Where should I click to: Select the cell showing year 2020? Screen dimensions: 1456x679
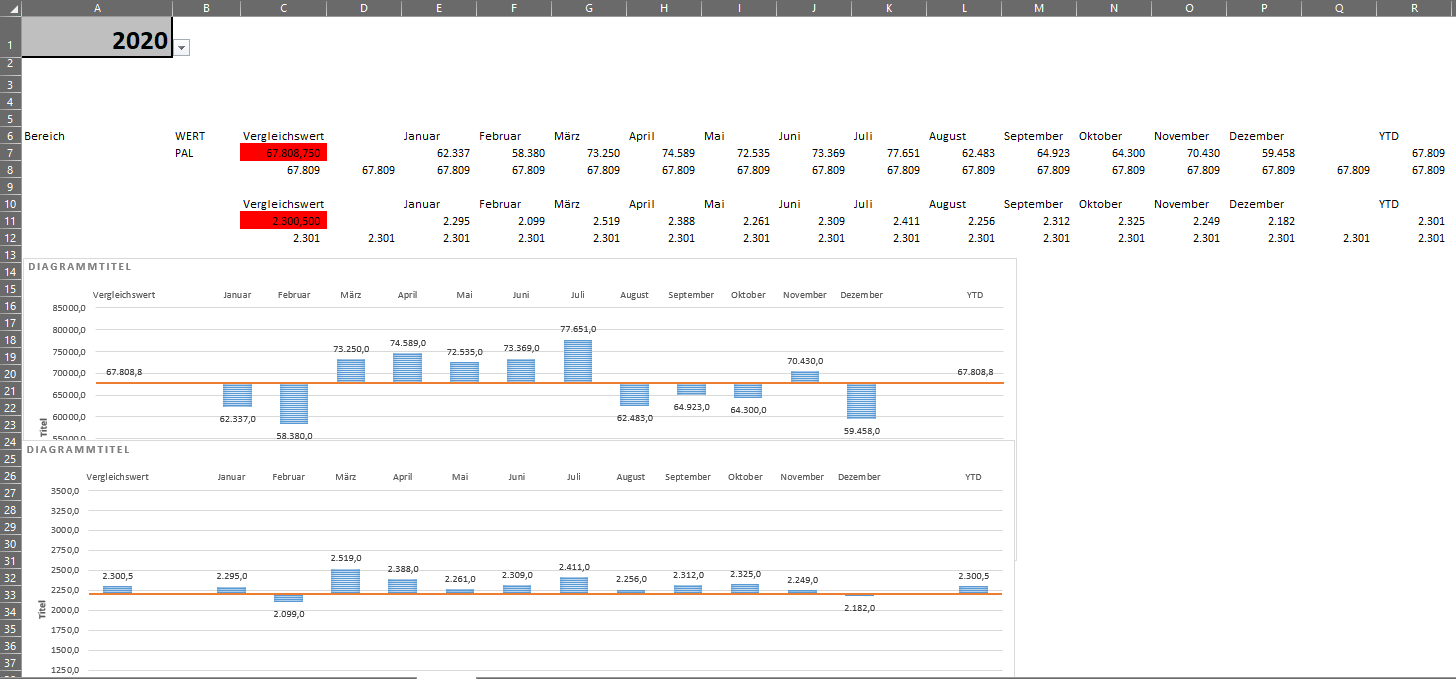pyautogui.click(x=96, y=38)
